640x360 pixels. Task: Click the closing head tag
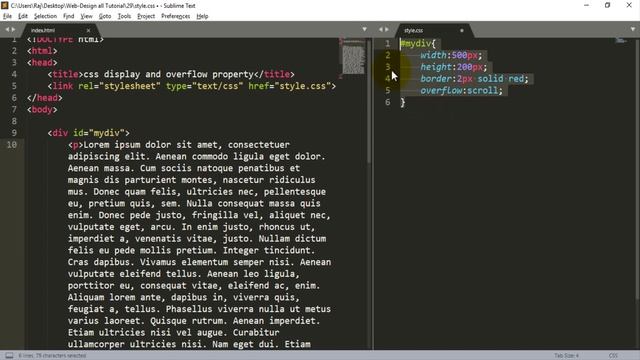pyautogui.click(x=44, y=98)
